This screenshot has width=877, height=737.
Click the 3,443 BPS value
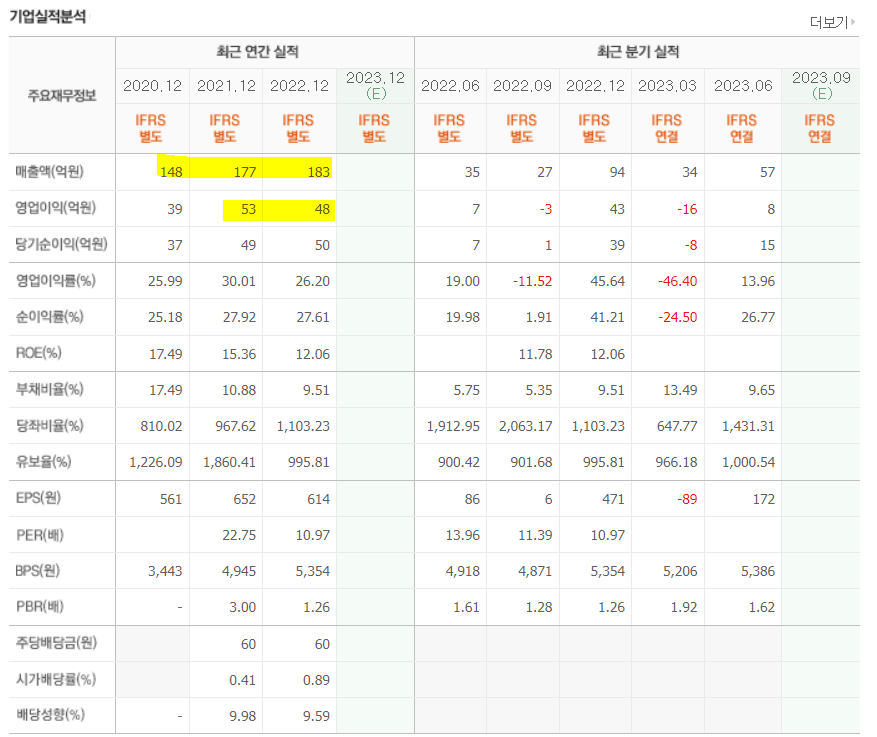(x=165, y=571)
